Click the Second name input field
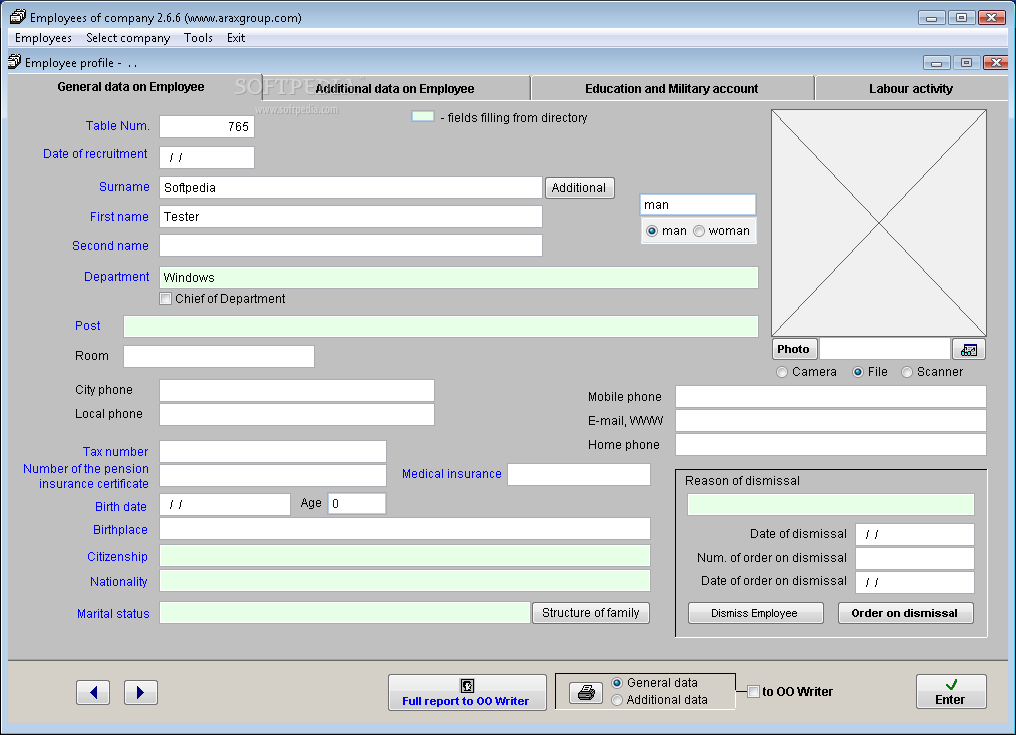This screenshot has width=1016, height=735. (x=351, y=246)
